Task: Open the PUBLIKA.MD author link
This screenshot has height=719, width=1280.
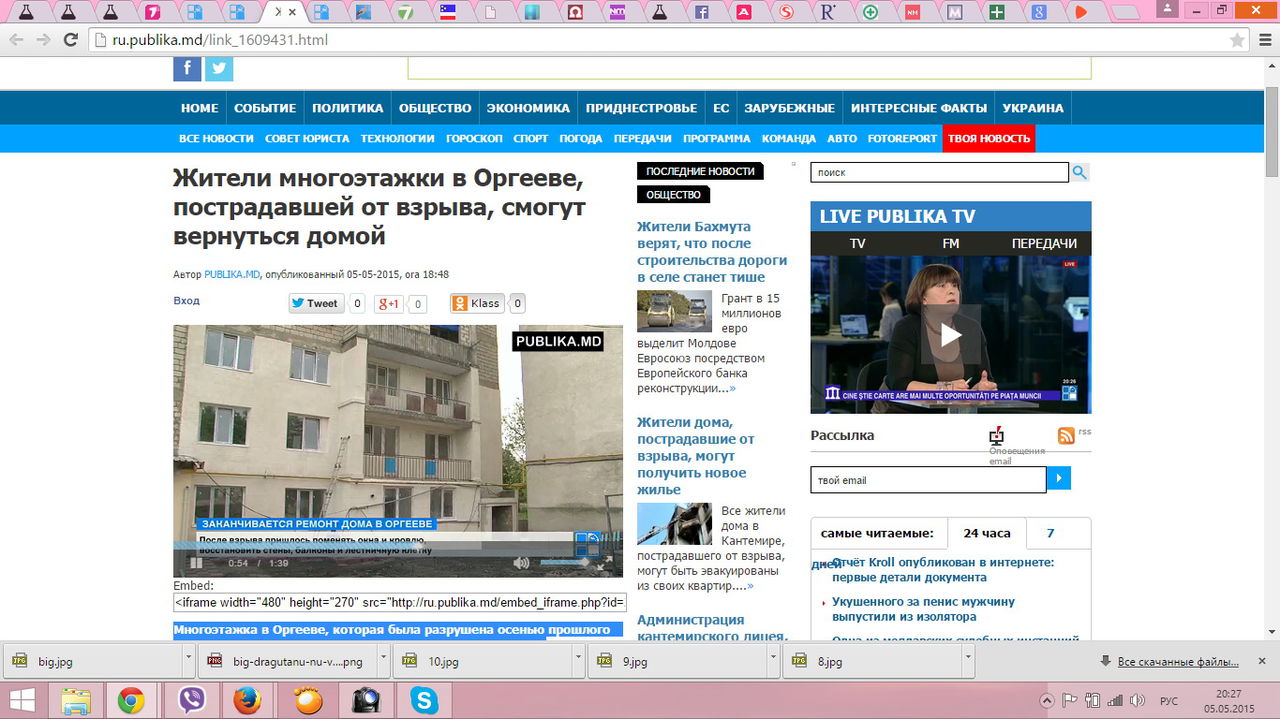Action: tap(232, 274)
